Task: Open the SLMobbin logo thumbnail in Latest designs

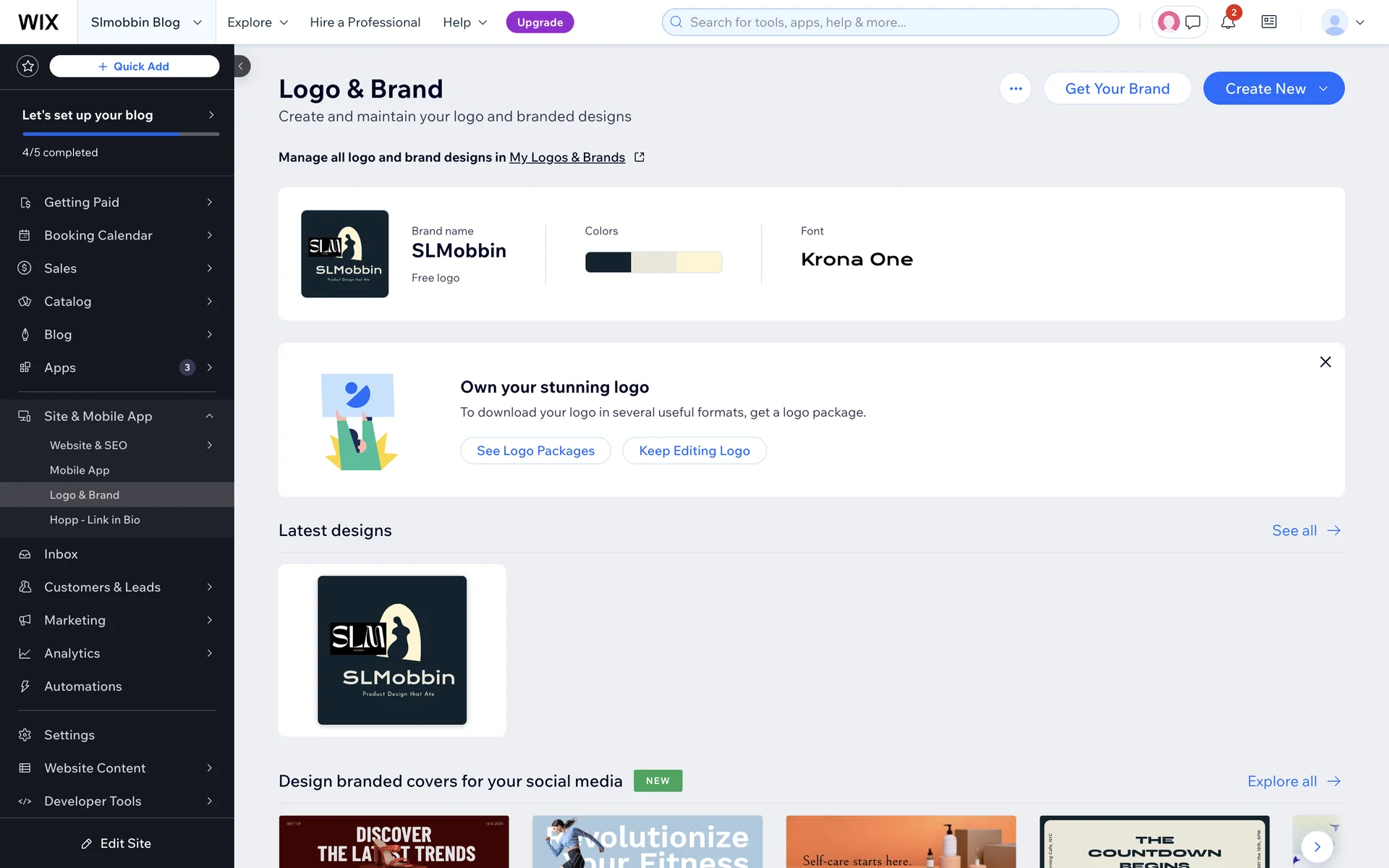Action: [392, 650]
